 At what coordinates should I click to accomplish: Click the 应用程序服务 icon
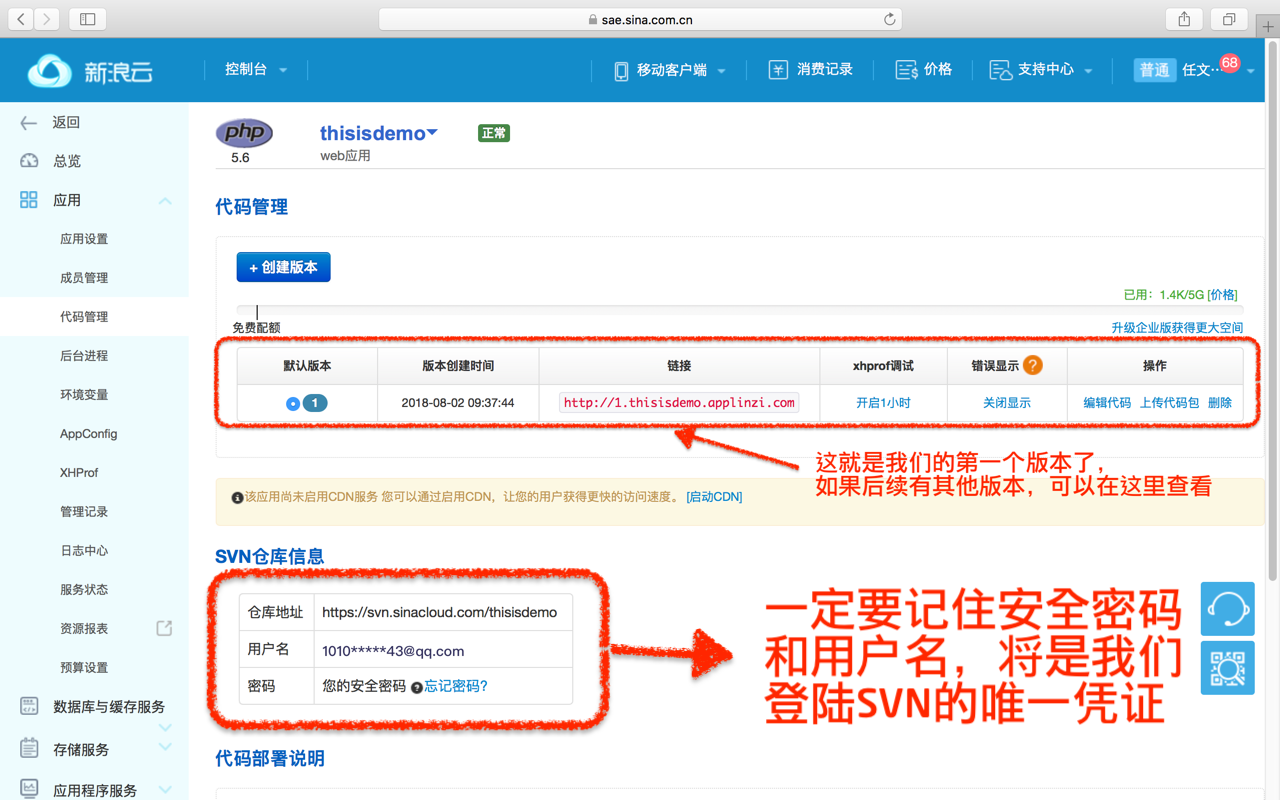click(29, 789)
